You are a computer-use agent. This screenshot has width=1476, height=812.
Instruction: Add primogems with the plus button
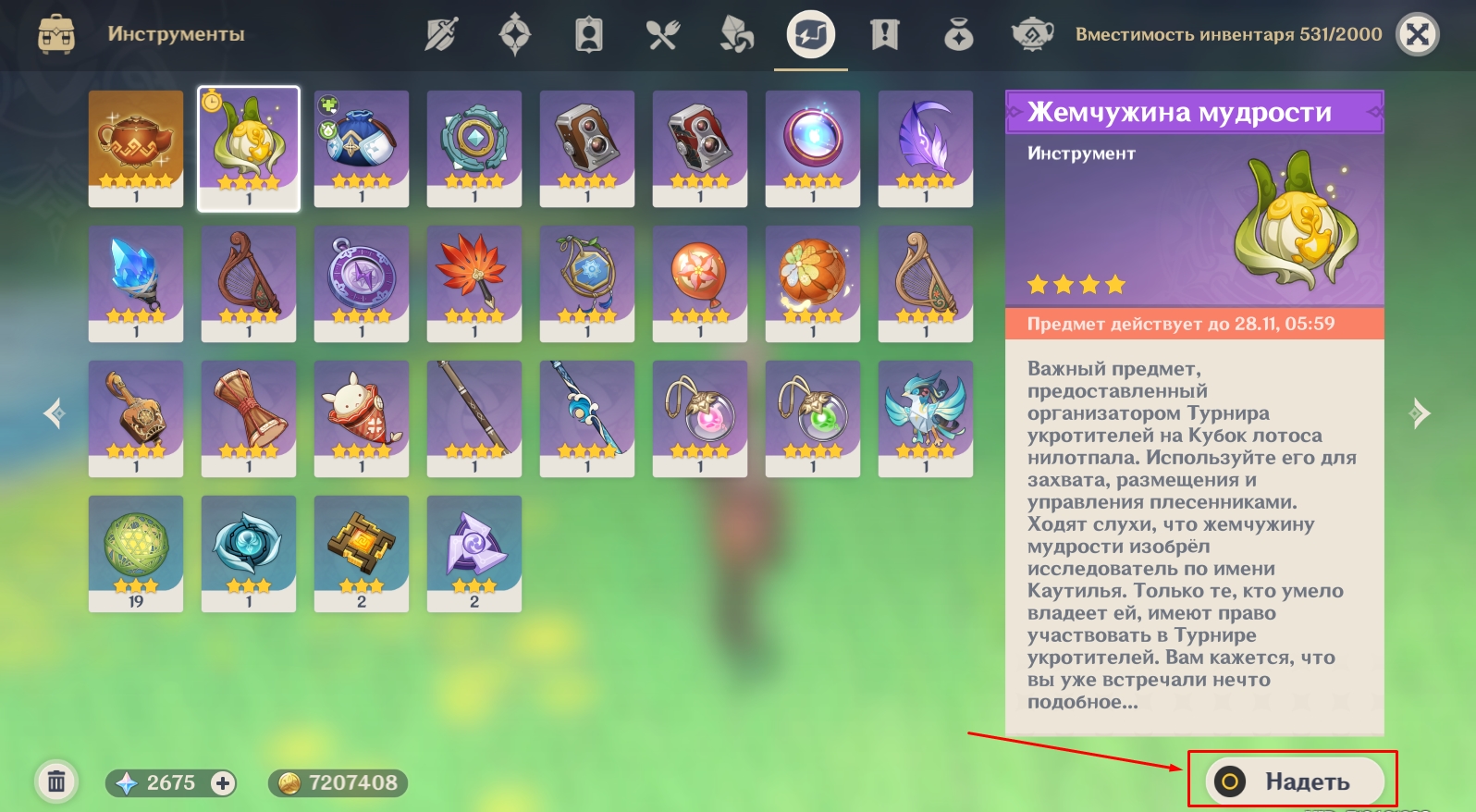[x=222, y=783]
